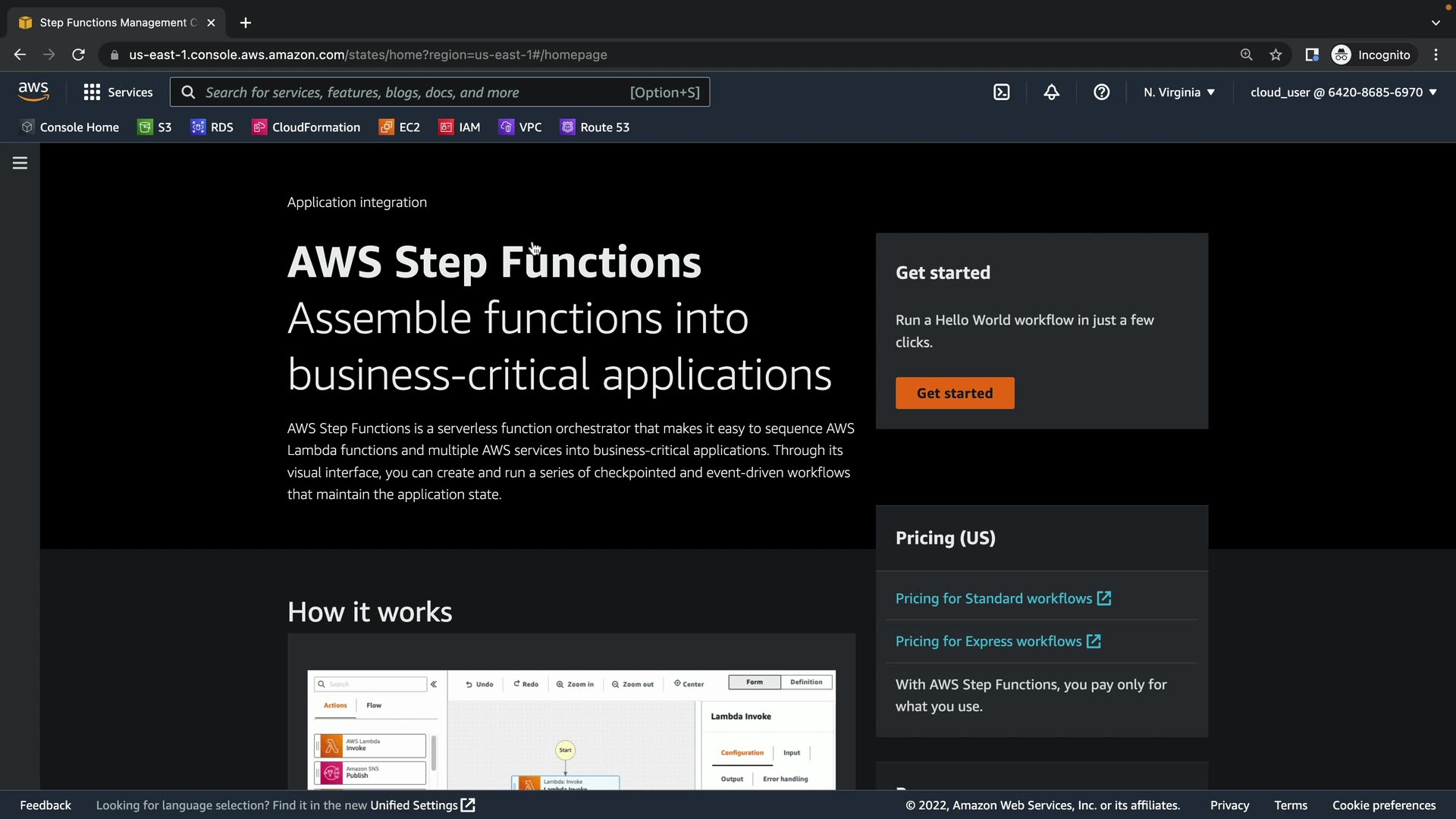Bookmark this page with star icon
The height and width of the screenshot is (819, 1456).
(1276, 55)
